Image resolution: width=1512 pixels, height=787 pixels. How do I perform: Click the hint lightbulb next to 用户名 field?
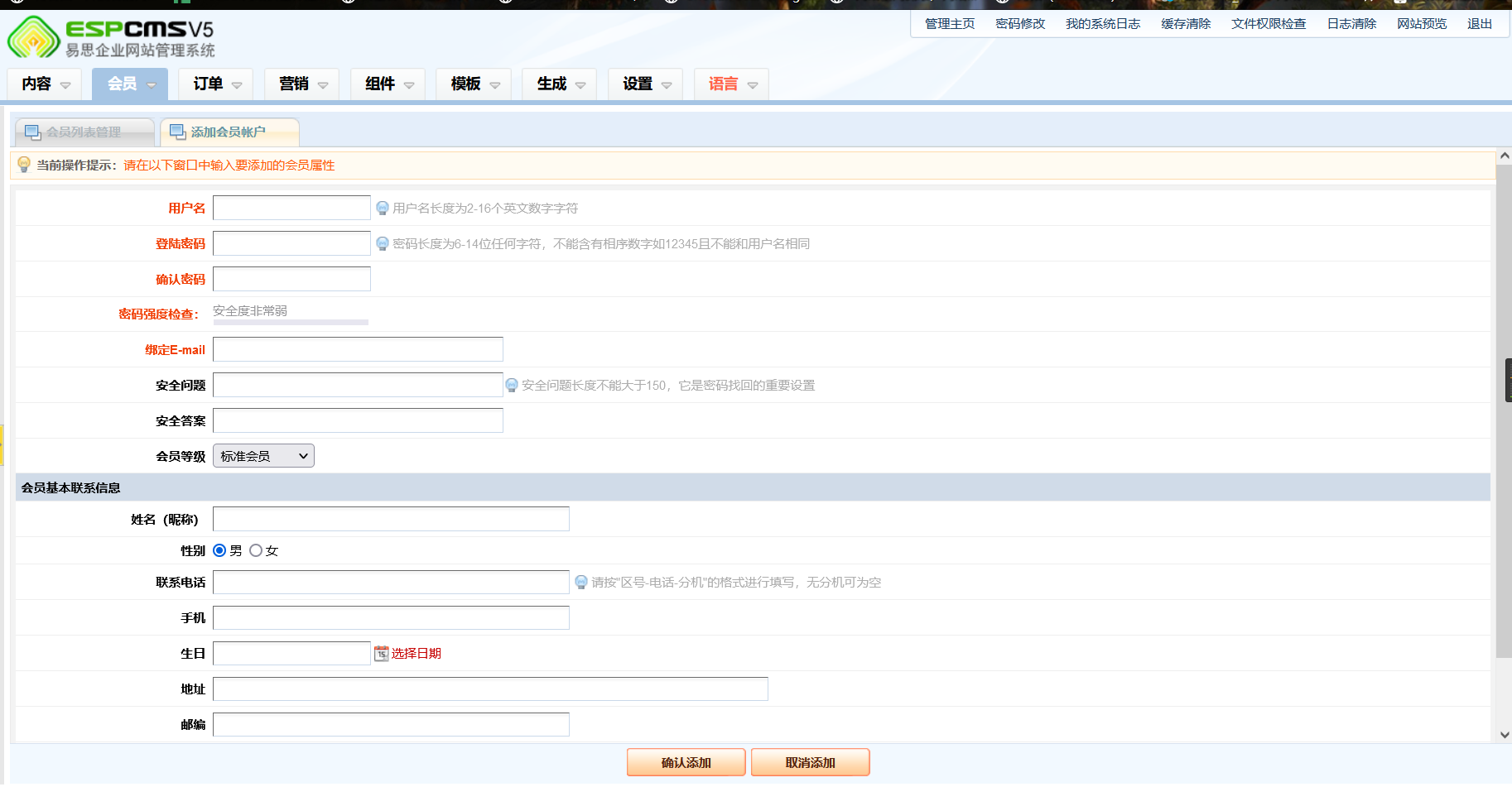click(x=383, y=208)
